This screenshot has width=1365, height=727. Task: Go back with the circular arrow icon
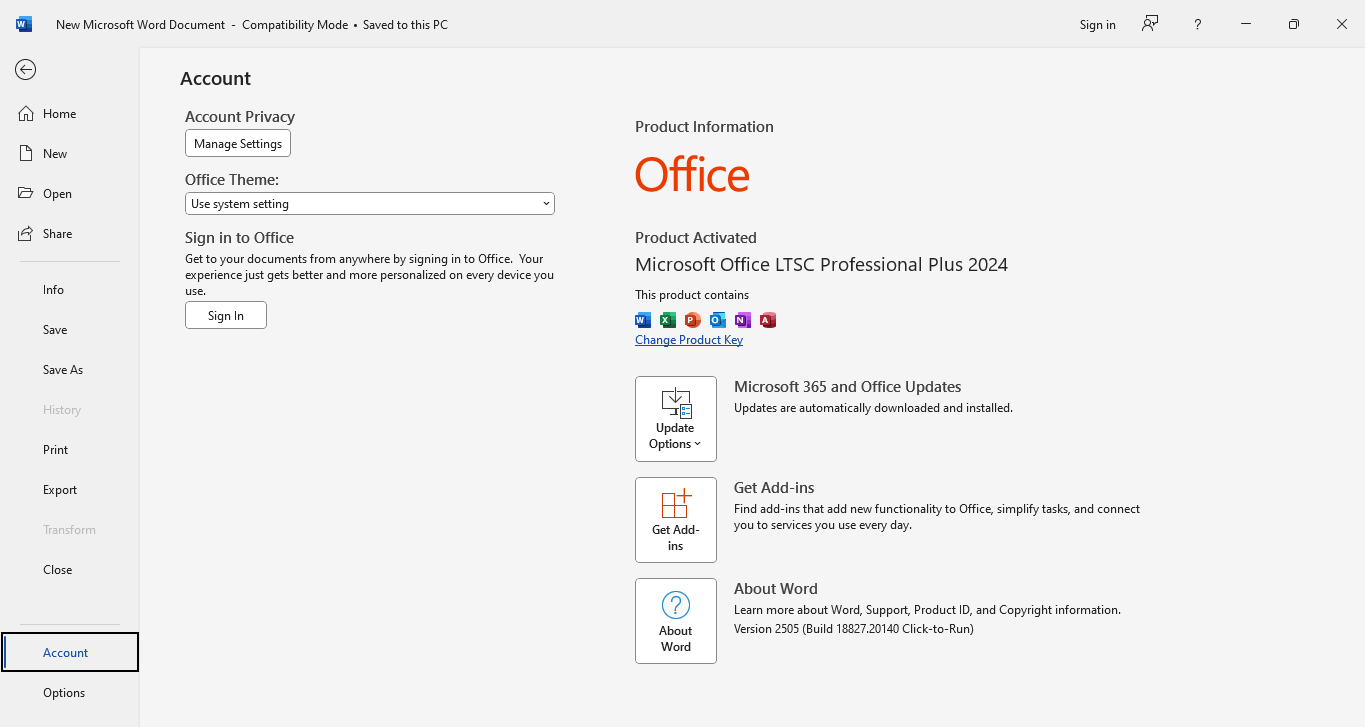[x=26, y=69]
